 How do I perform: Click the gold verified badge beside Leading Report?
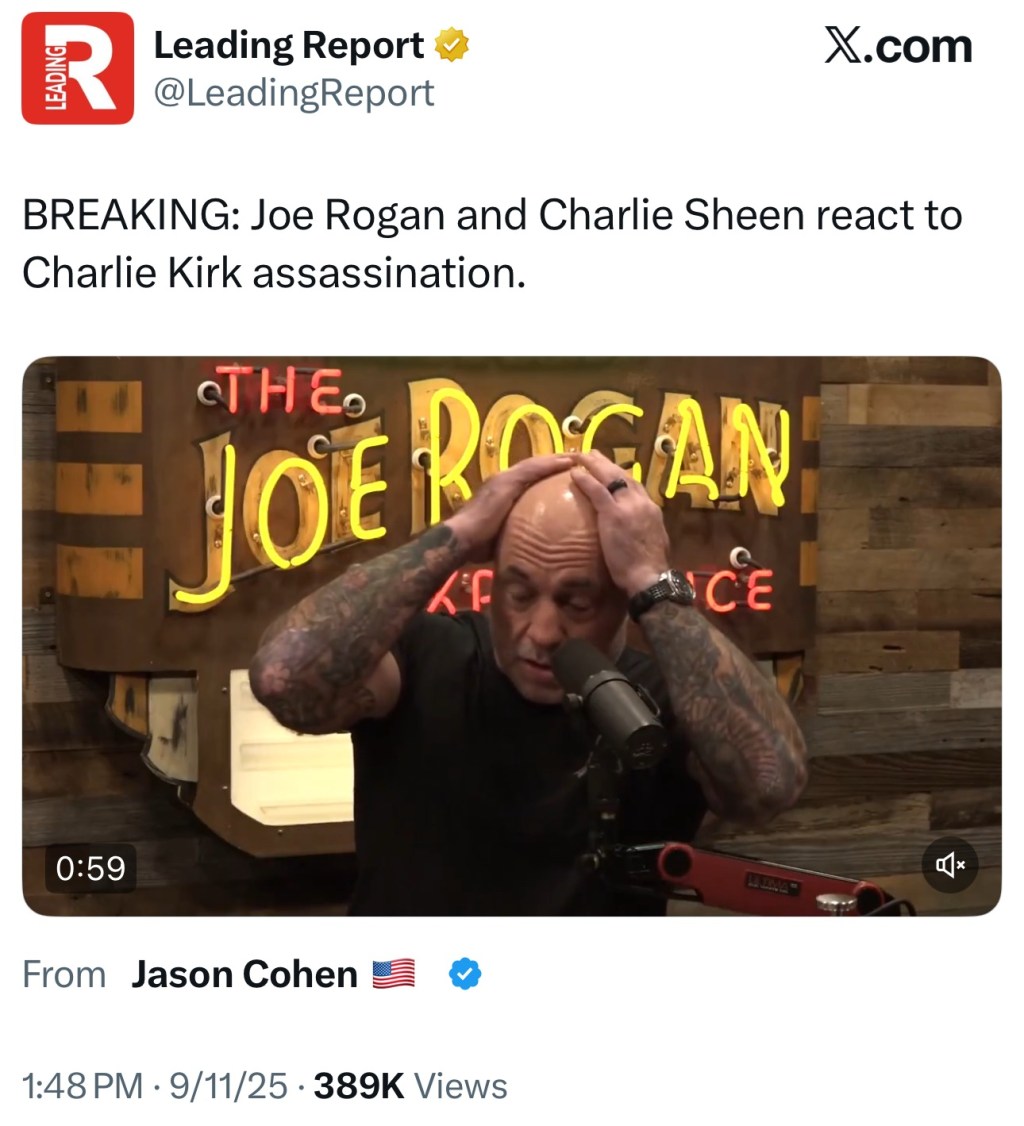(x=452, y=45)
